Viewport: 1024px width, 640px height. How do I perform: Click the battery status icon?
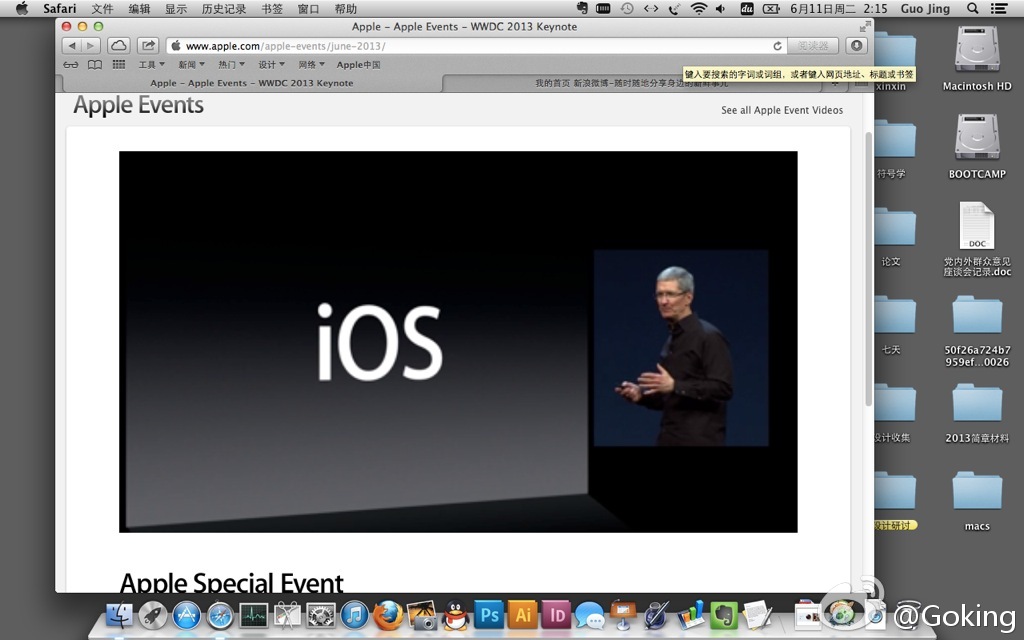click(771, 8)
